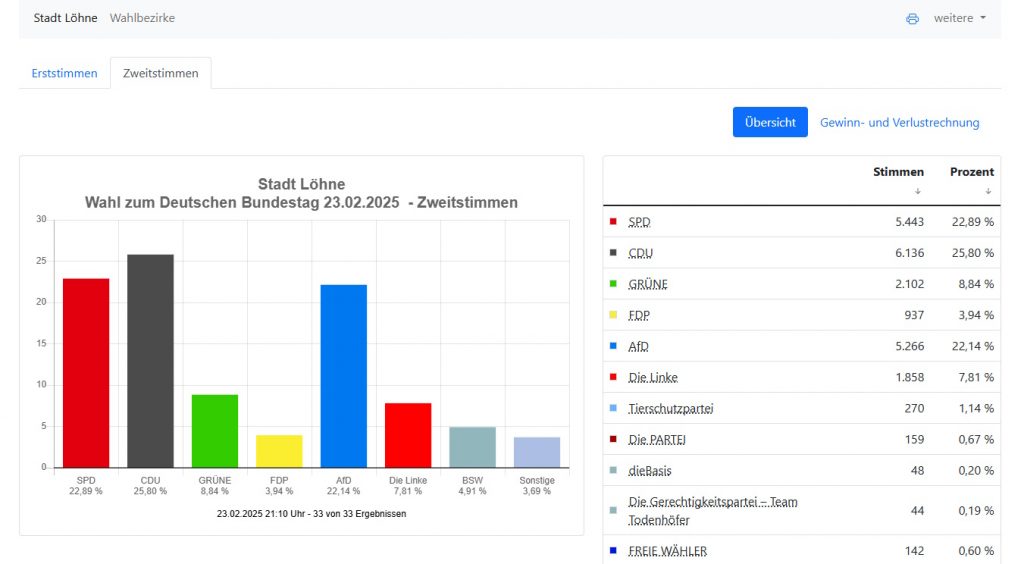Image resolution: width=1024 pixels, height=564 pixels.
Task: Click the blue AfD color marker
Action: tap(613, 346)
